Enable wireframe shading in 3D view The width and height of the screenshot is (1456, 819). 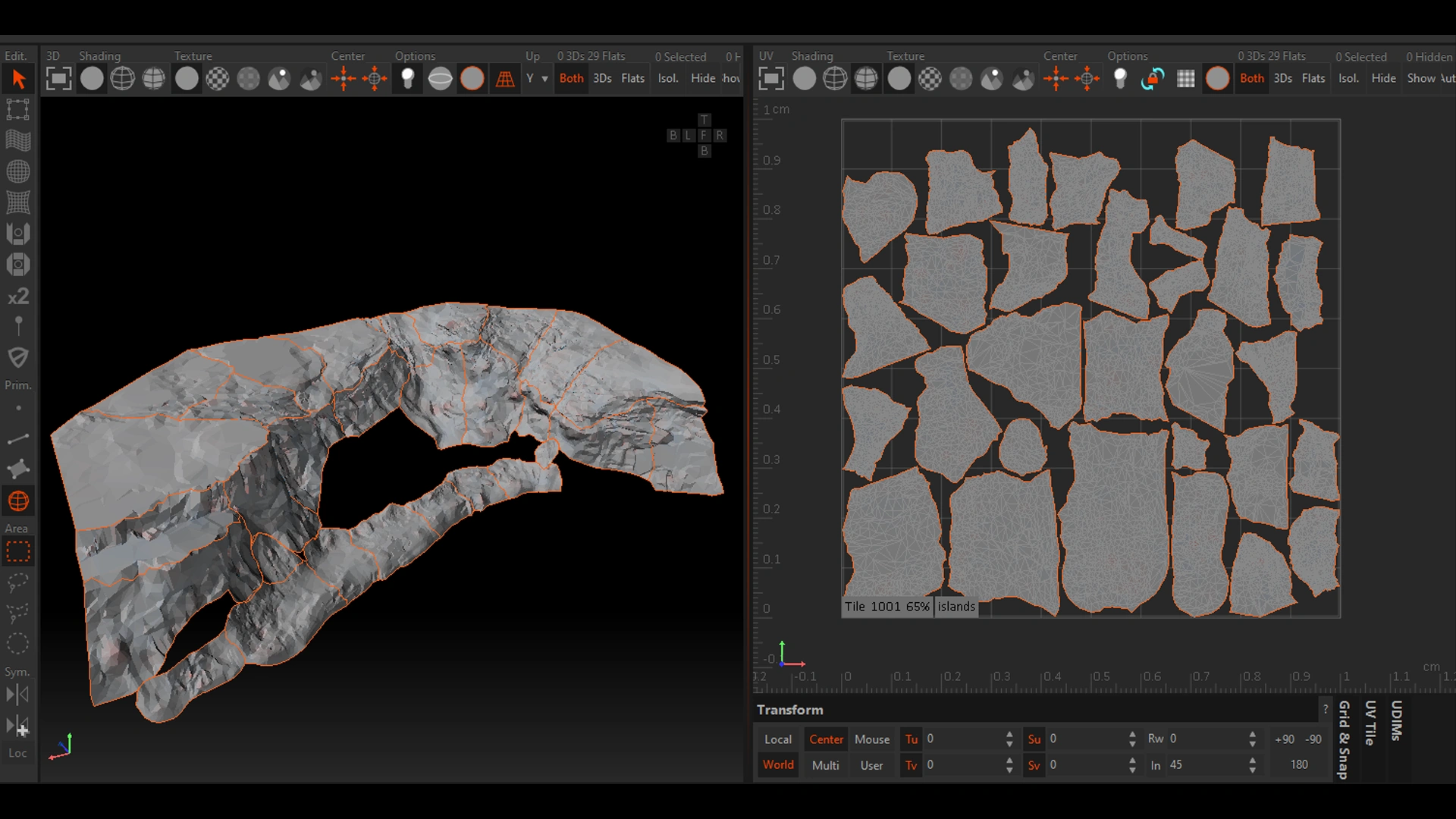123,79
